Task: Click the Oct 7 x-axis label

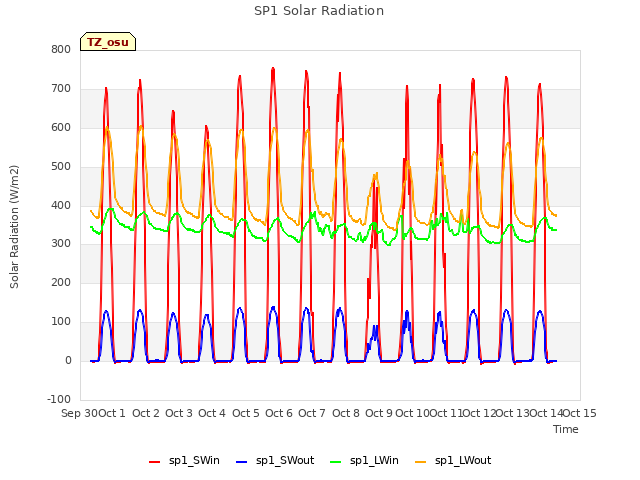Action: (312, 413)
